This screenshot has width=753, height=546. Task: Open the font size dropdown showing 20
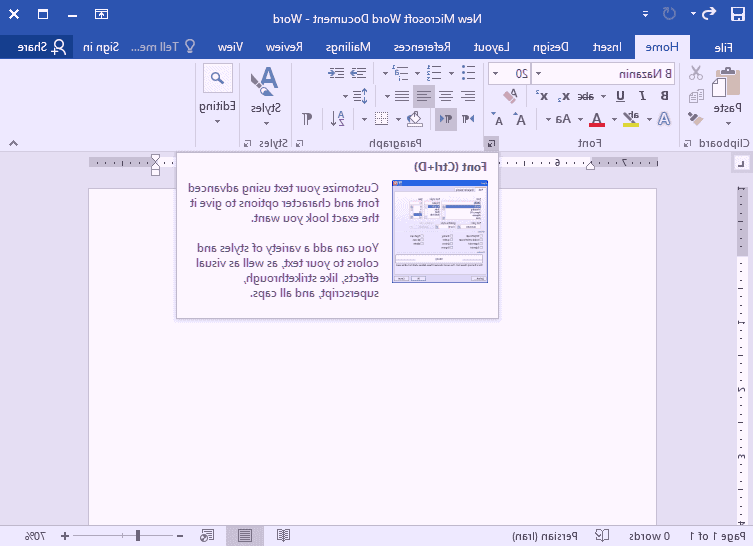pos(493,73)
